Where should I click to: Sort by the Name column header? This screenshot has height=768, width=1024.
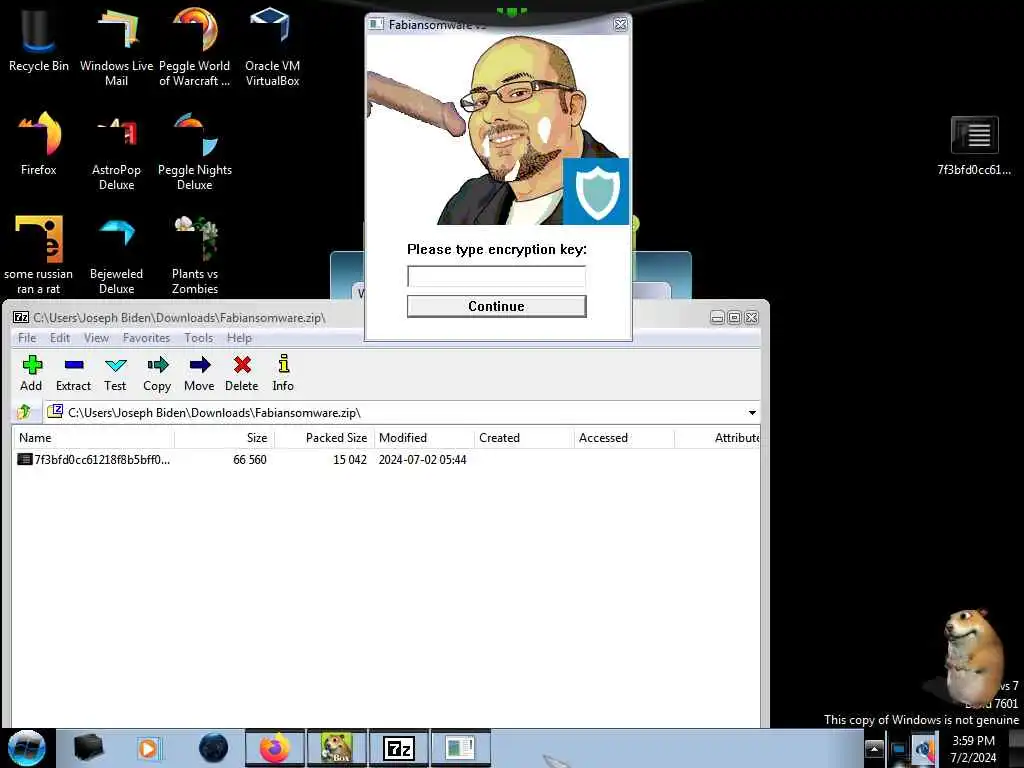(x=93, y=438)
